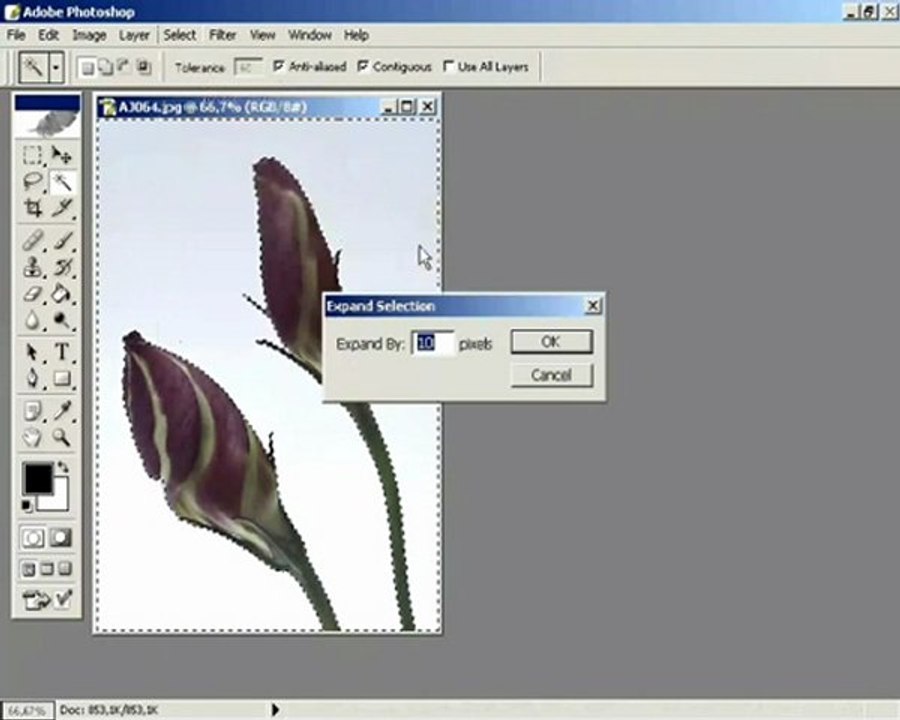Select the Healing Brush tool
900x720 pixels.
click(32, 240)
